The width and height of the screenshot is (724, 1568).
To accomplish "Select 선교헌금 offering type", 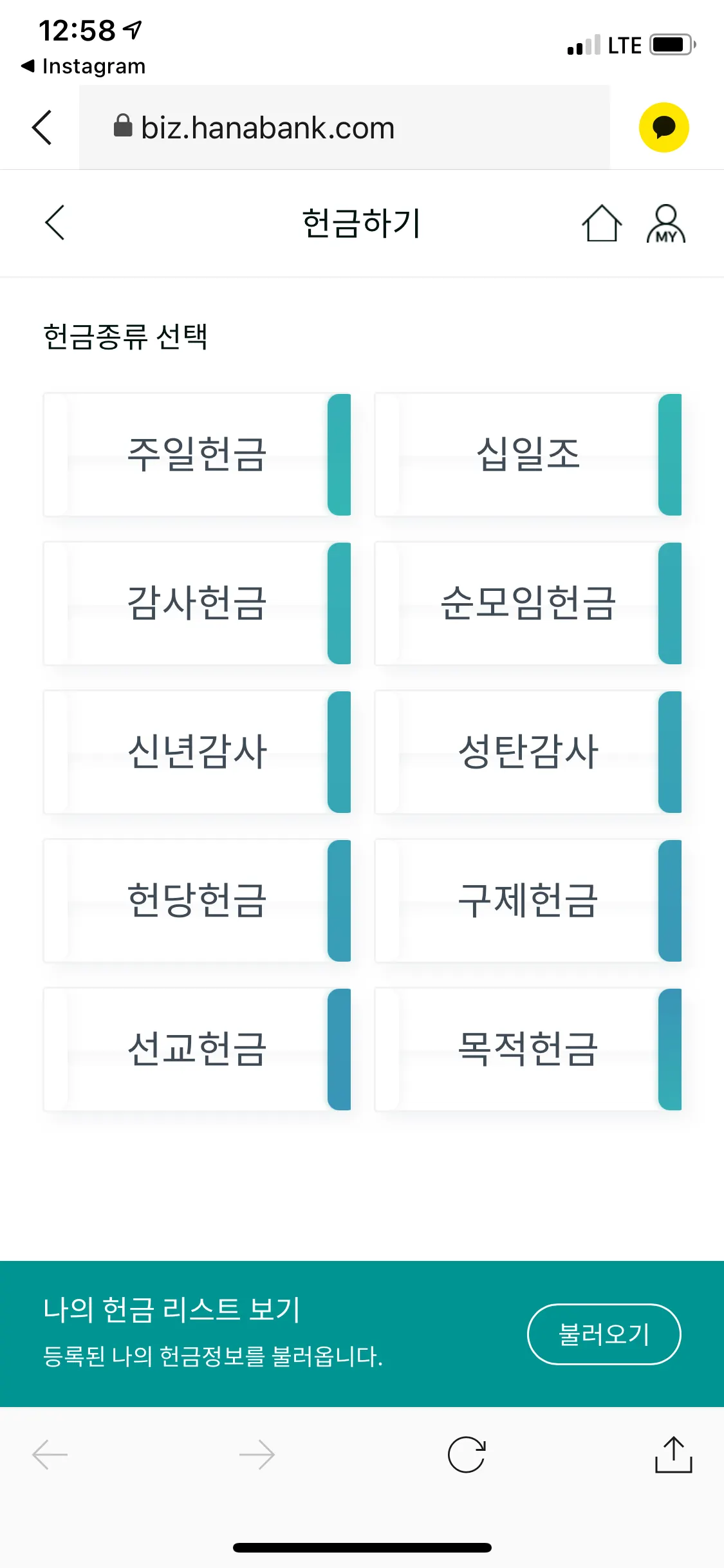I will (x=197, y=1049).
